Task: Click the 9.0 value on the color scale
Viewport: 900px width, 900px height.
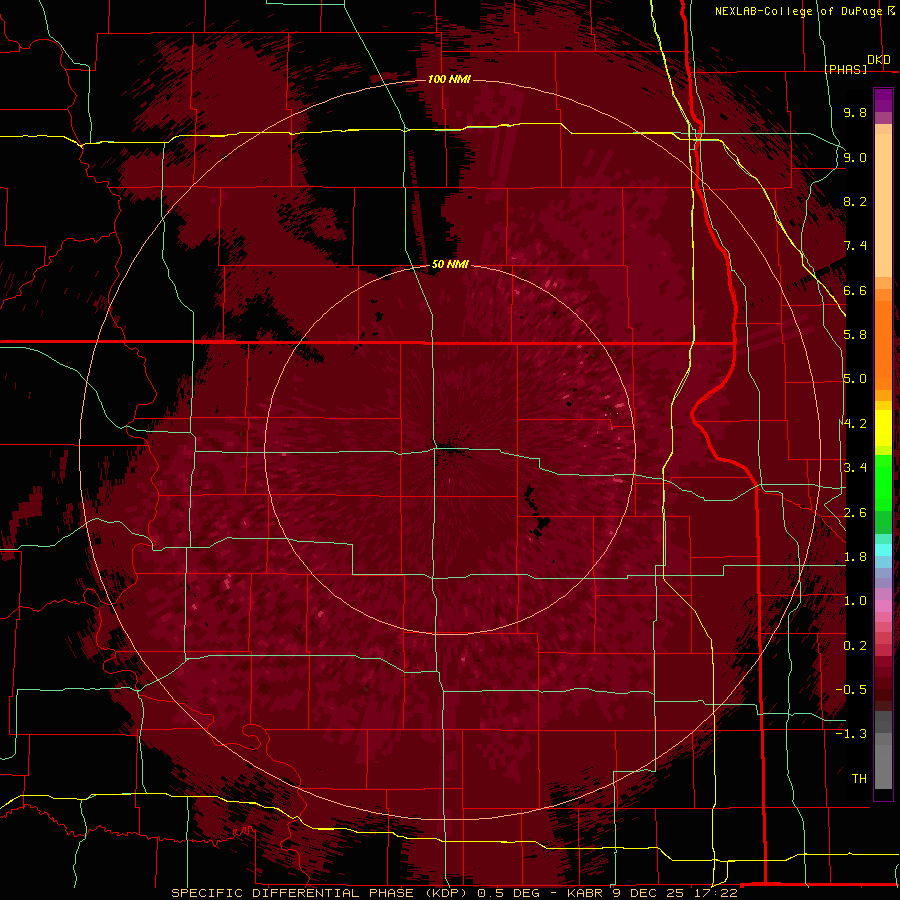Action: click(x=855, y=157)
